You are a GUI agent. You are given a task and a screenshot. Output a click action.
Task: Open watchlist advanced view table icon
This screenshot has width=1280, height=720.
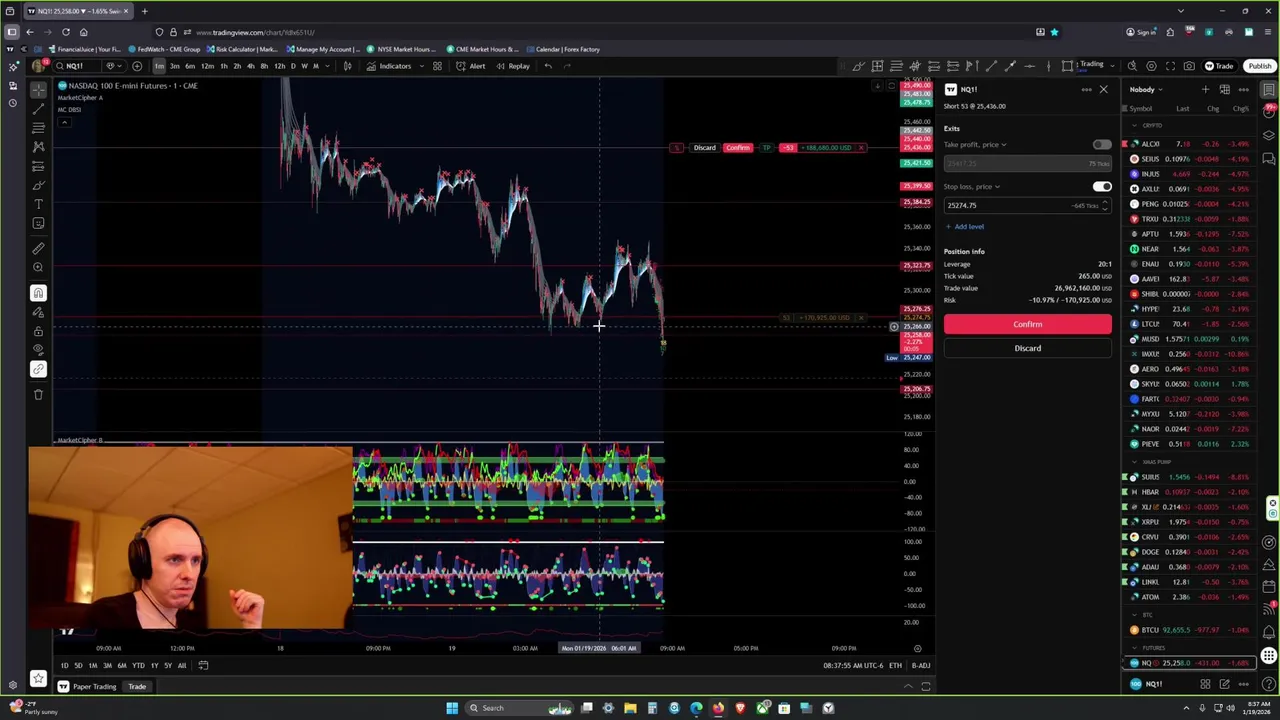(1224, 89)
